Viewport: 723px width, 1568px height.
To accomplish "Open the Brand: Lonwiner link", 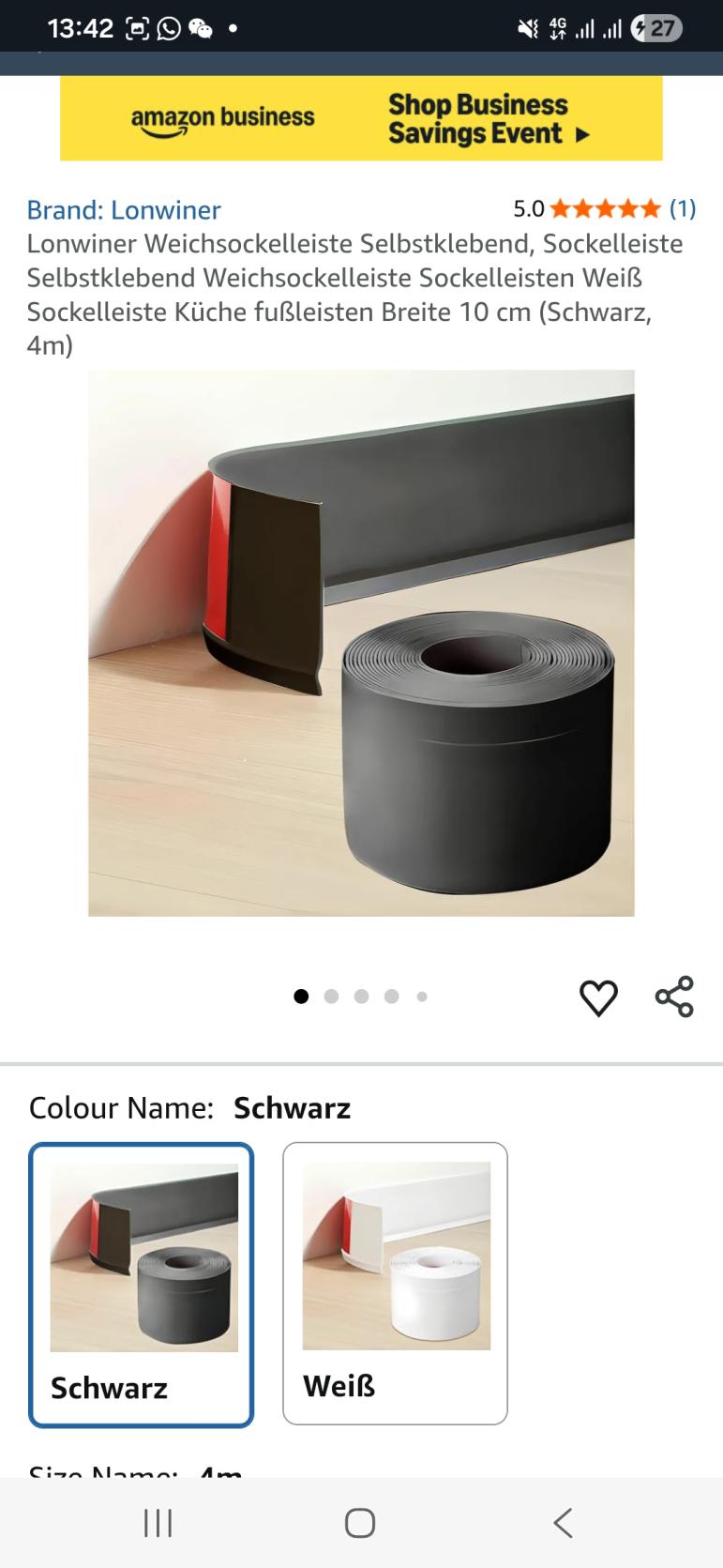I will [124, 209].
